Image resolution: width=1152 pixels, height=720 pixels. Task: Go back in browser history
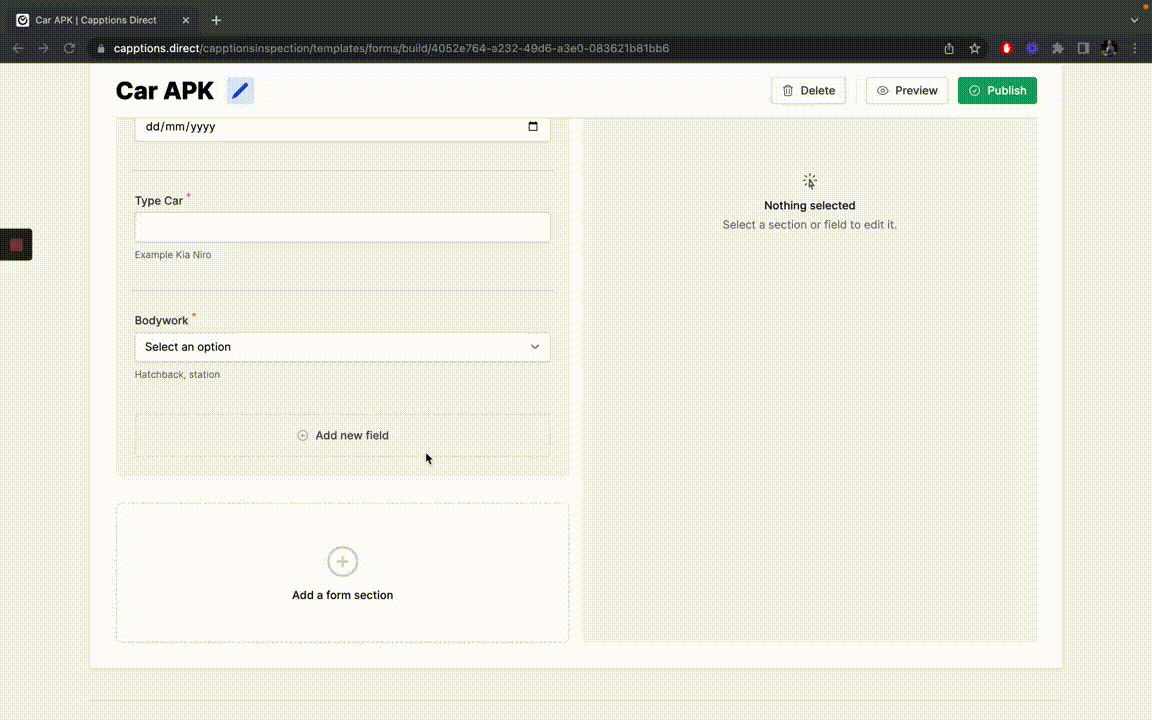18,48
